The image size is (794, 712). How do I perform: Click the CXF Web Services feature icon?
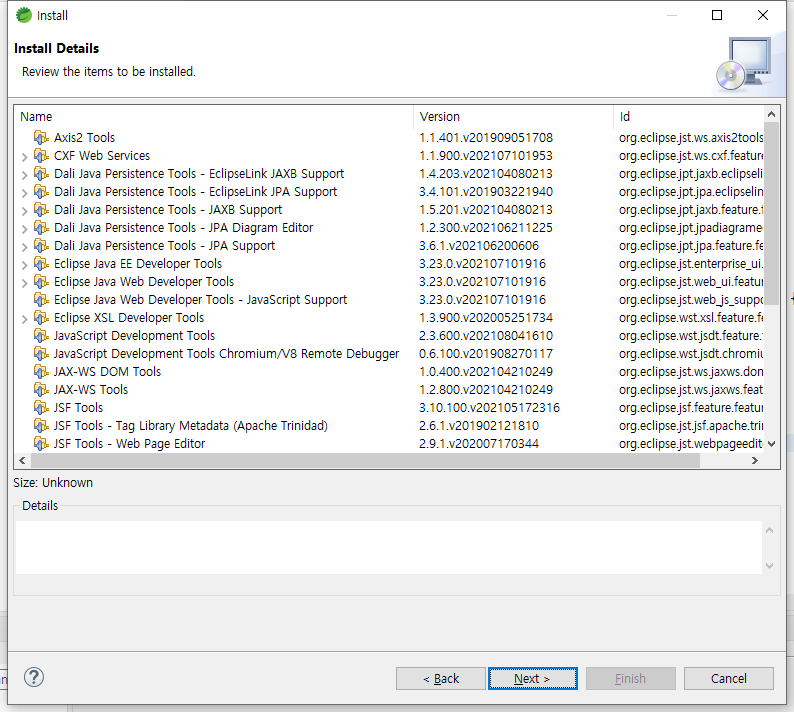(x=41, y=155)
